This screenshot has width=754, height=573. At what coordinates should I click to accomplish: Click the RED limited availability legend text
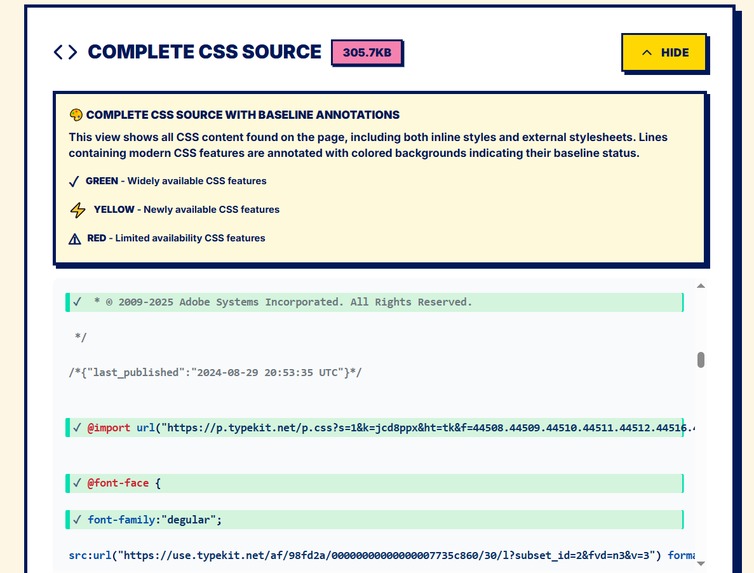(176, 238)
